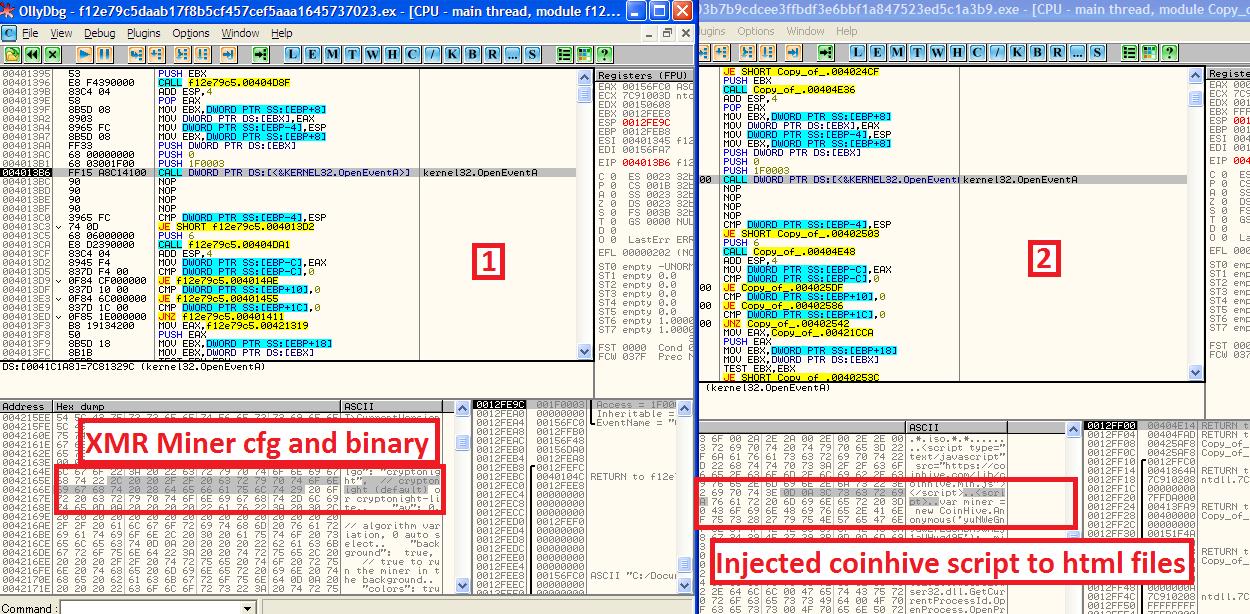The image size is (1250, 614).
Task: Show Source with S button in left window
Action: [532, 53]
